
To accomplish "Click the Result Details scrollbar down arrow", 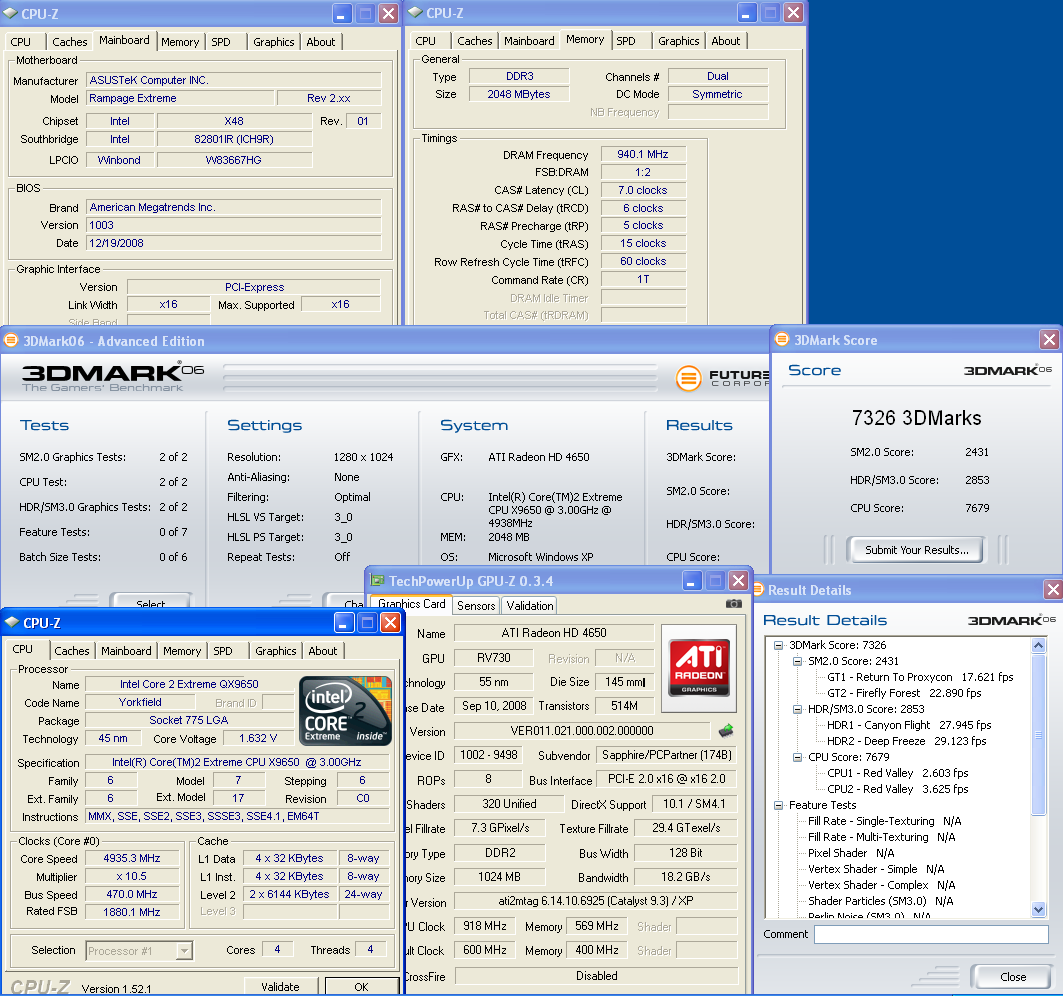I will (1039, 910).
